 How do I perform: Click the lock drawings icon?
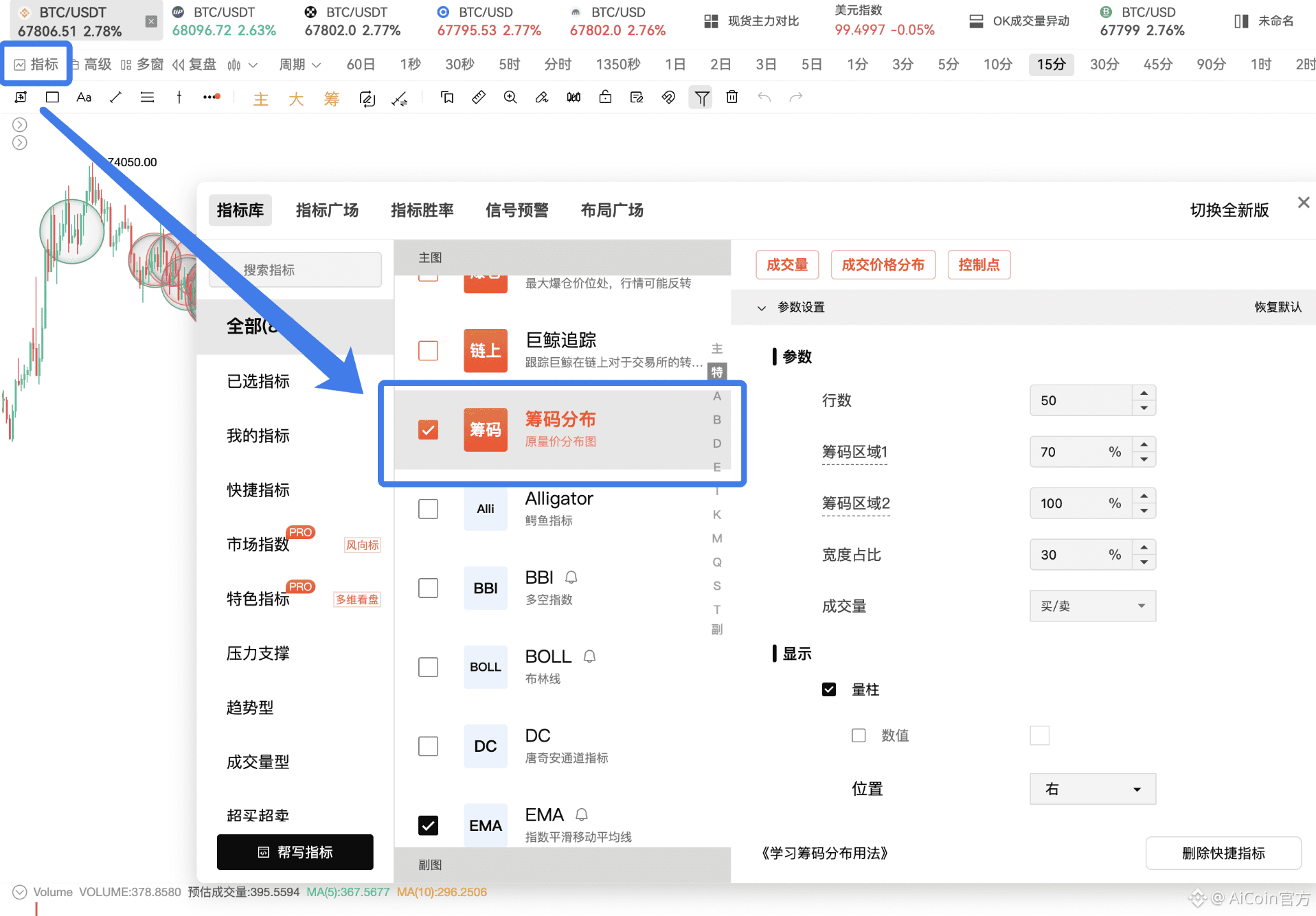[x=605, y=98]
